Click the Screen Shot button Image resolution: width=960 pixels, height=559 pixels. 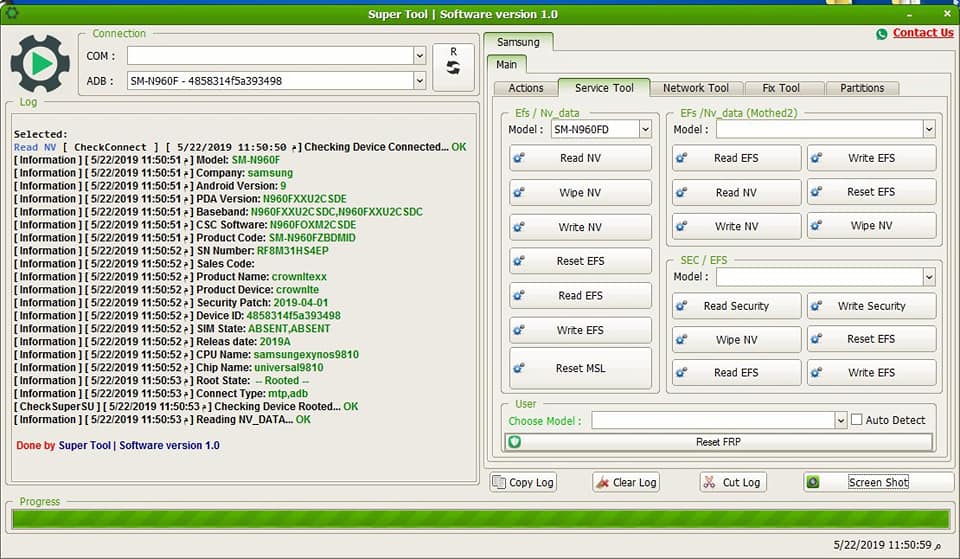(878, 482)
